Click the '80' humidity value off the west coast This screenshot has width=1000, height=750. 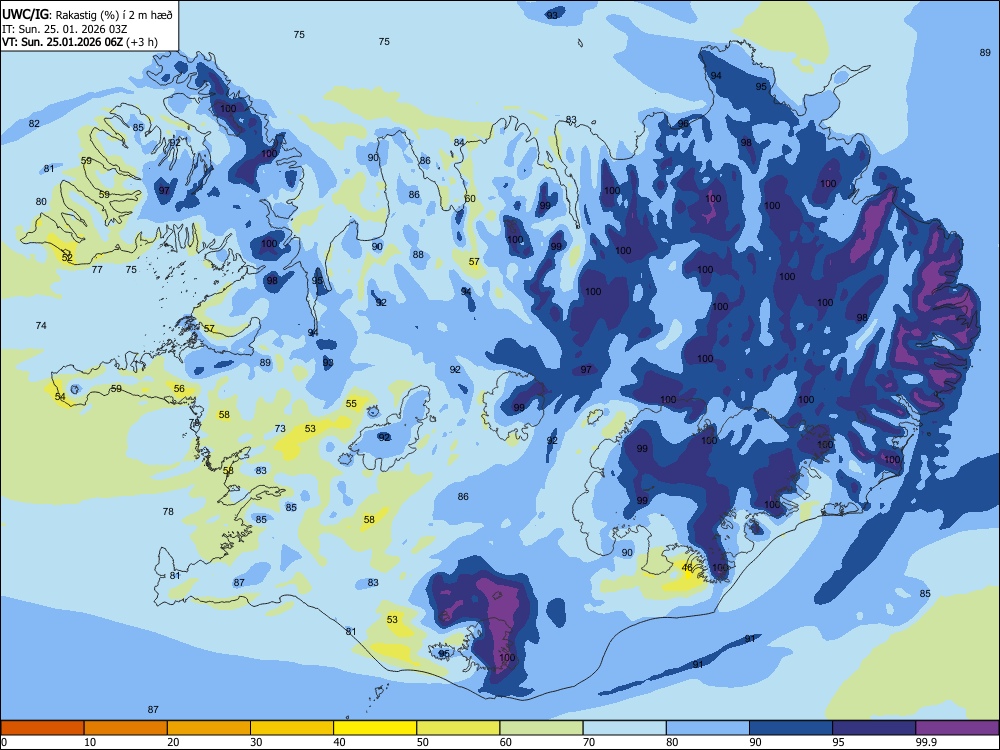click(x=41, y=202)
